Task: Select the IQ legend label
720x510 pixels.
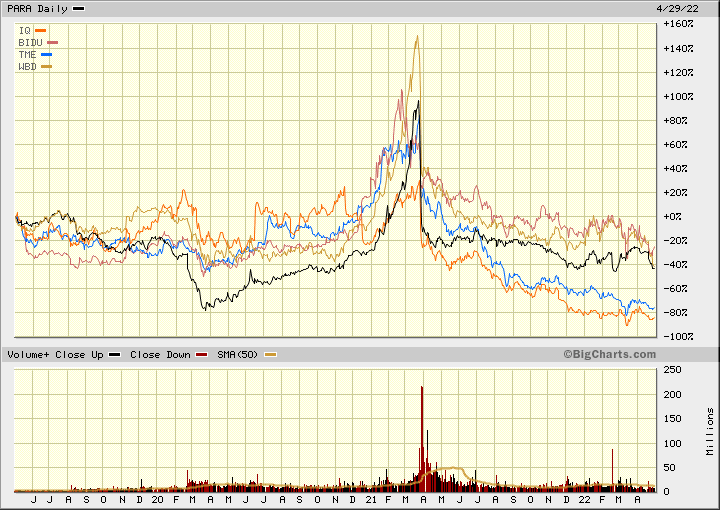Action: click(25, 31)
